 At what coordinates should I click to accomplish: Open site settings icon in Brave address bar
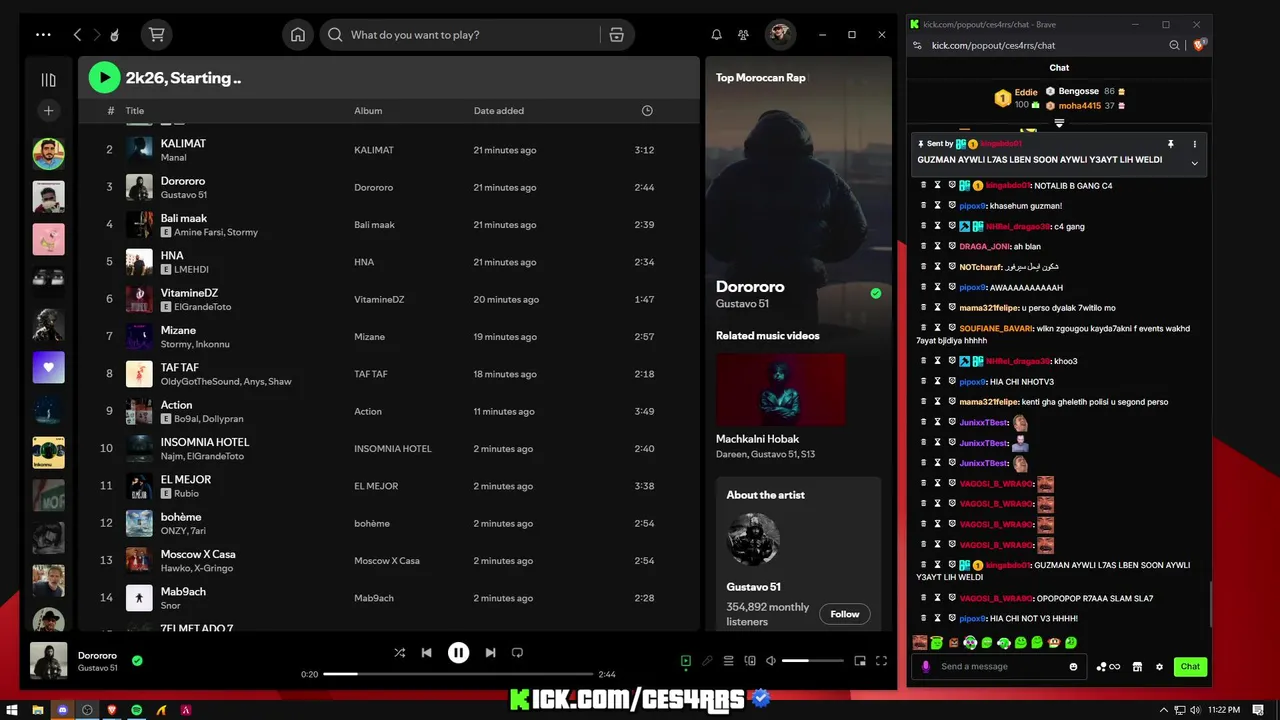pyautogui.click(x=918, y=45)
